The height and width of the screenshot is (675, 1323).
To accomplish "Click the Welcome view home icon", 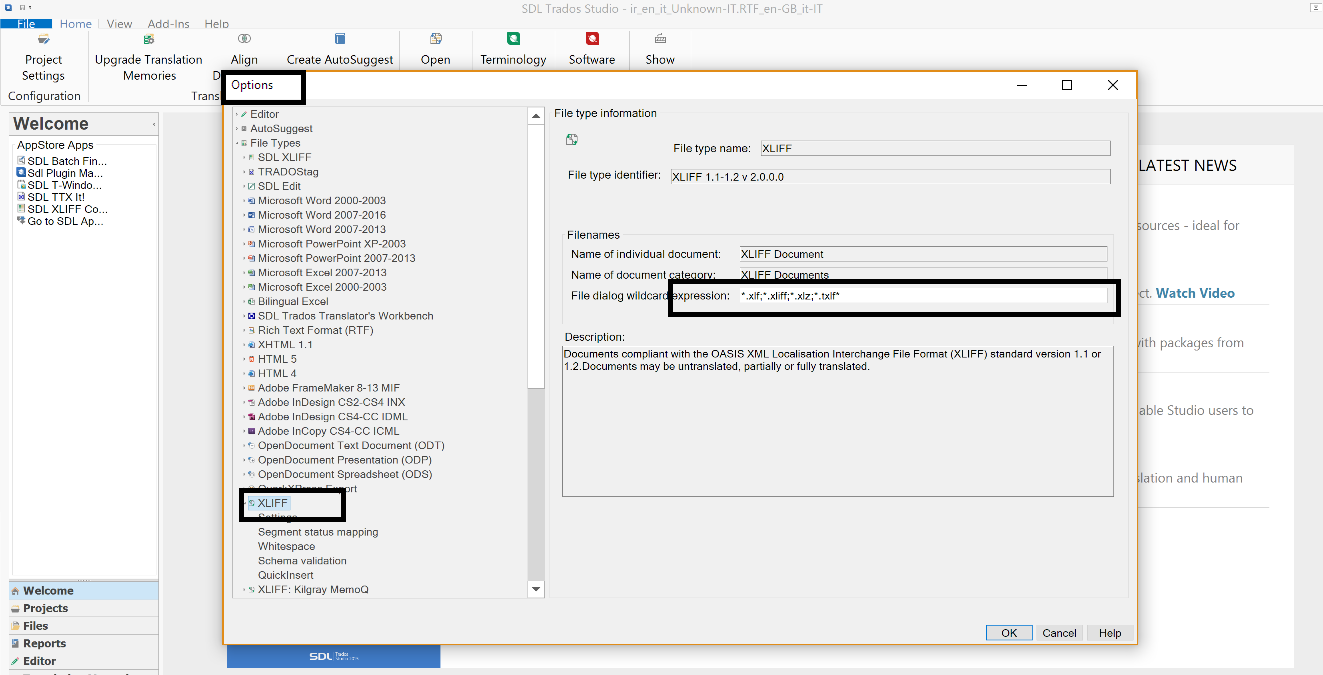I will [x=15, y=591].
